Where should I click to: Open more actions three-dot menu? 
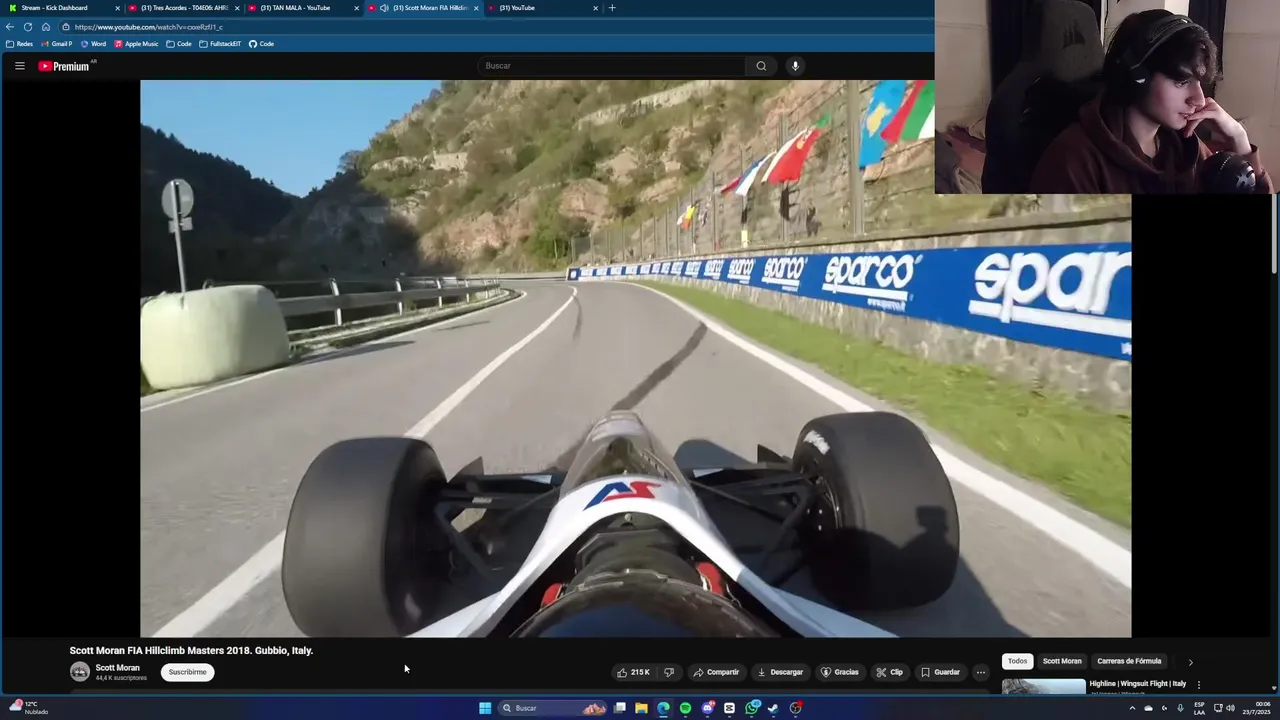click(981, 672)
